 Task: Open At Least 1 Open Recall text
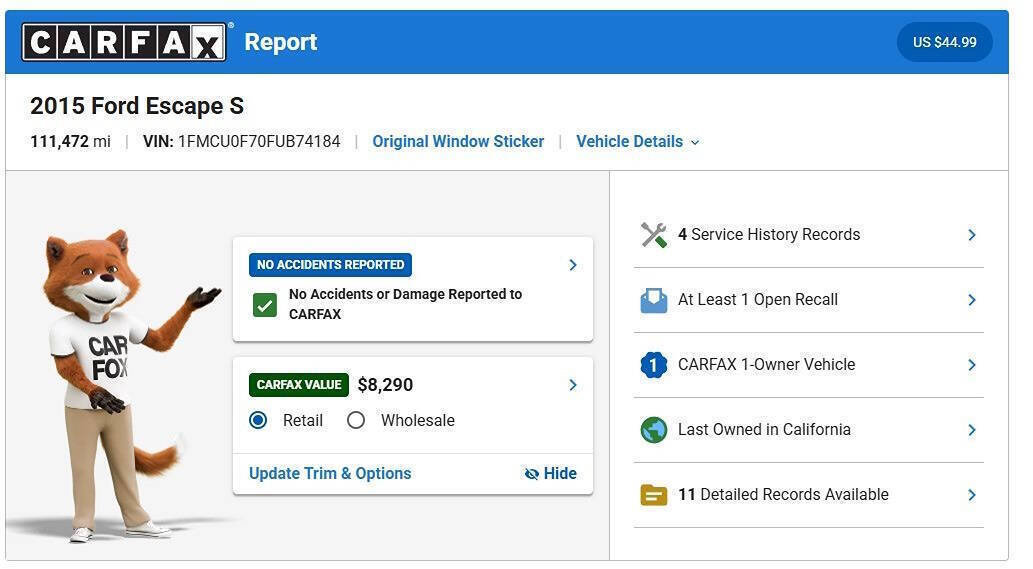758,300
